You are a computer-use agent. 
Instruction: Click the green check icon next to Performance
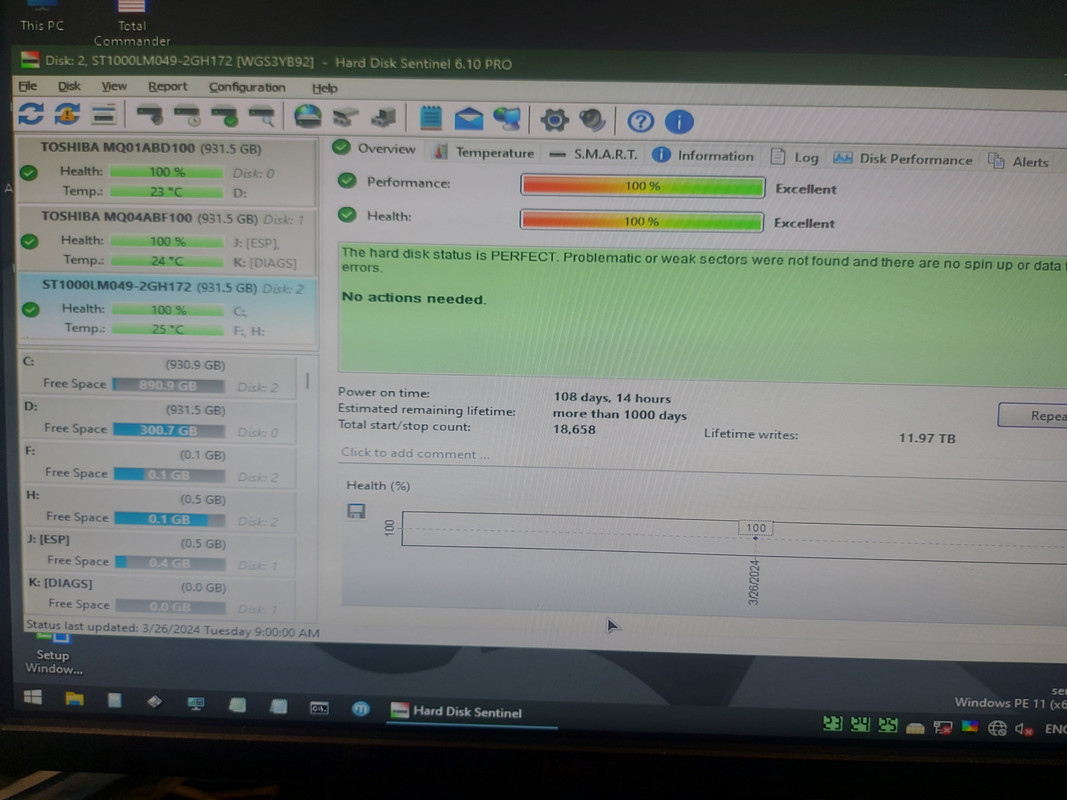pyautogui.click(x=347, y=180)
